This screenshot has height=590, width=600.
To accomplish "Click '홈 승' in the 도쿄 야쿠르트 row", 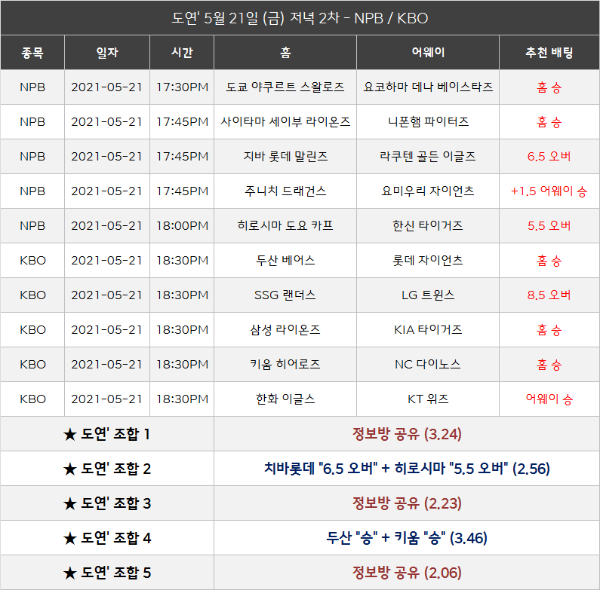I will pos(549,88).
